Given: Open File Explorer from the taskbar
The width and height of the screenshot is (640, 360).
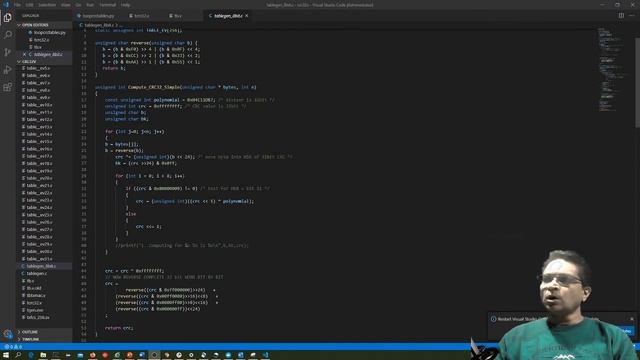Looking at the screenshot, I should click(43, 355).
